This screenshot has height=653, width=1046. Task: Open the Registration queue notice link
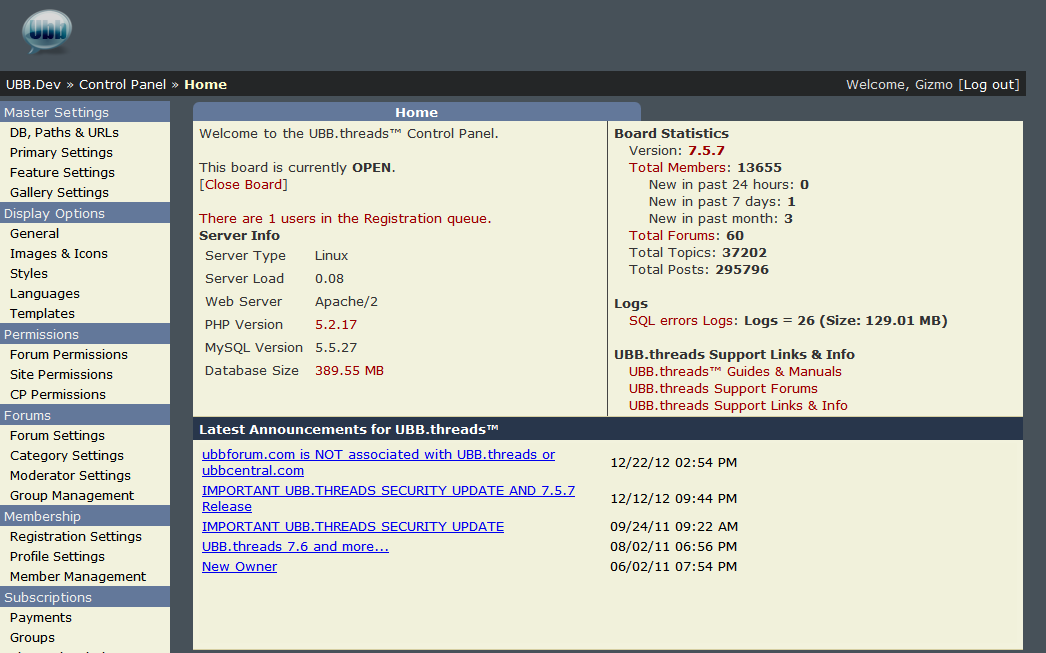[x=345, y=219]
